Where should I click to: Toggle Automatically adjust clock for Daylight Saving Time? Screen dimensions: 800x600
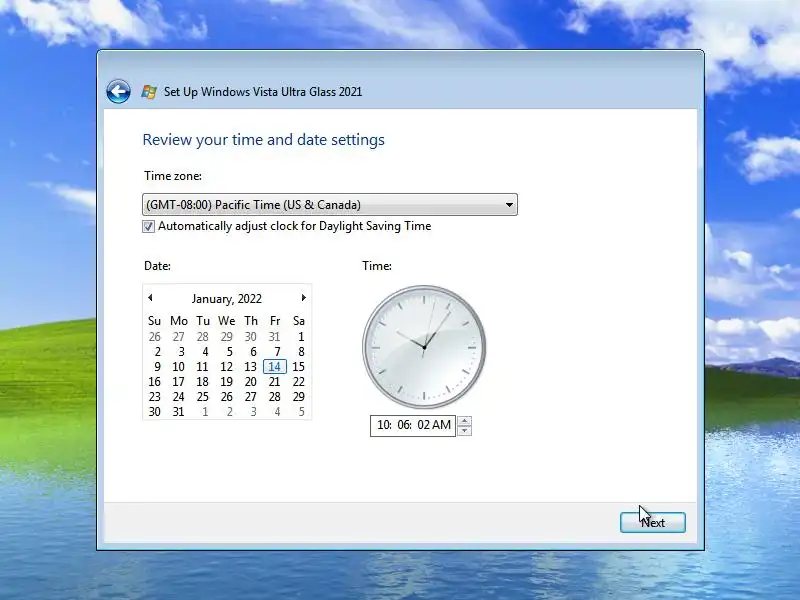pyautogui.click(x=148, y=227)
